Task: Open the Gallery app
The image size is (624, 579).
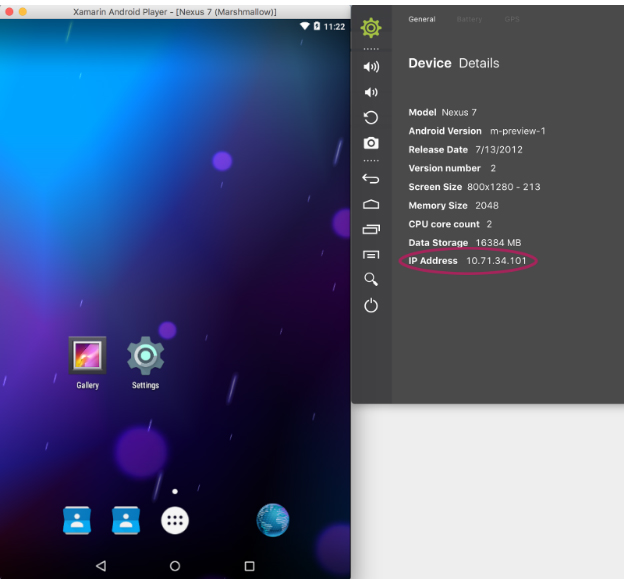Action: click(88, 363)
